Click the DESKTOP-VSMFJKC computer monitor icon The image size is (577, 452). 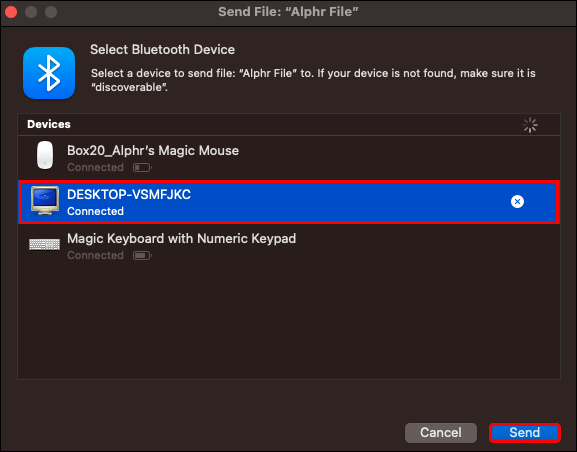(x=45, y=200)
